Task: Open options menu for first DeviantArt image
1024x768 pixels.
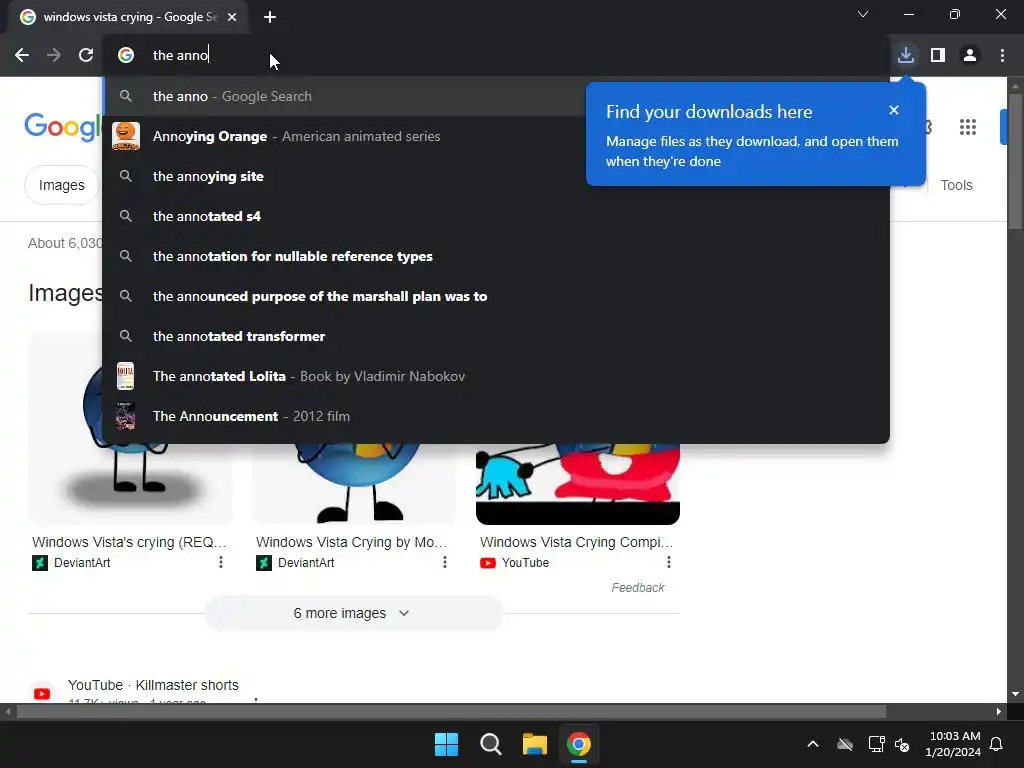Action: [221, 562]
